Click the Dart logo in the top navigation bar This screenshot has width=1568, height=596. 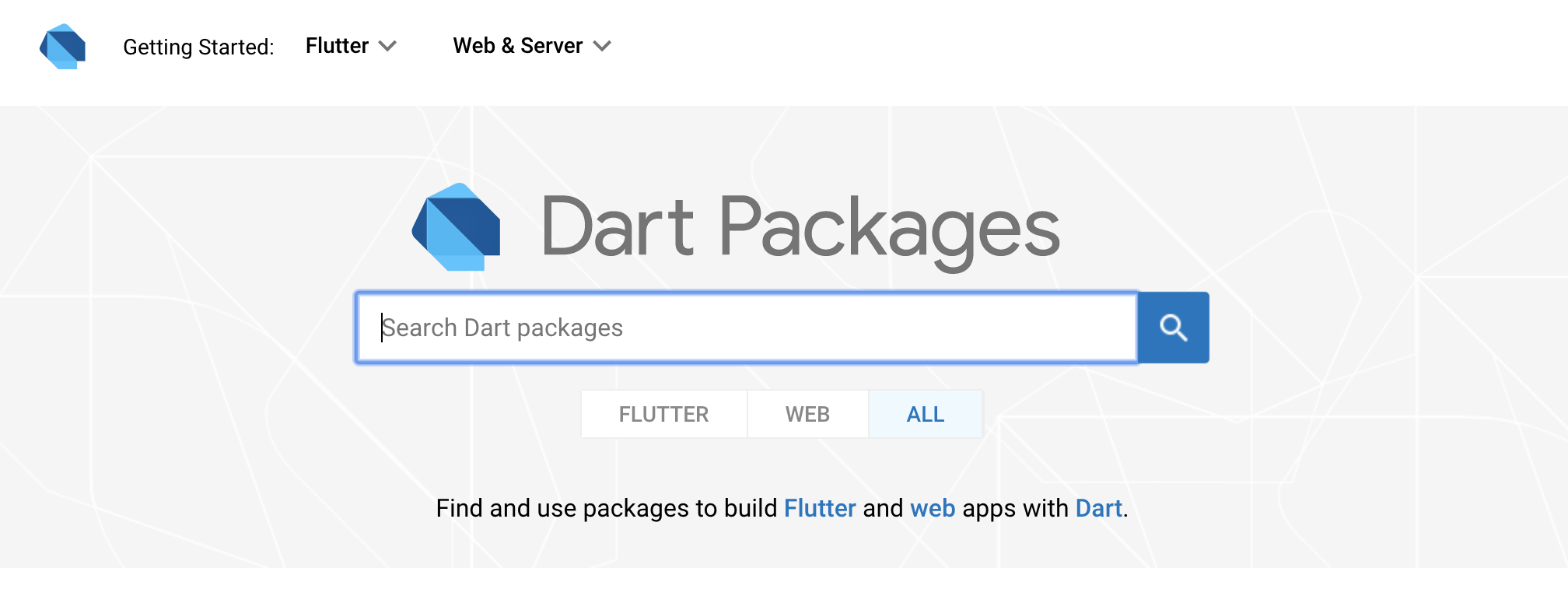63,47
